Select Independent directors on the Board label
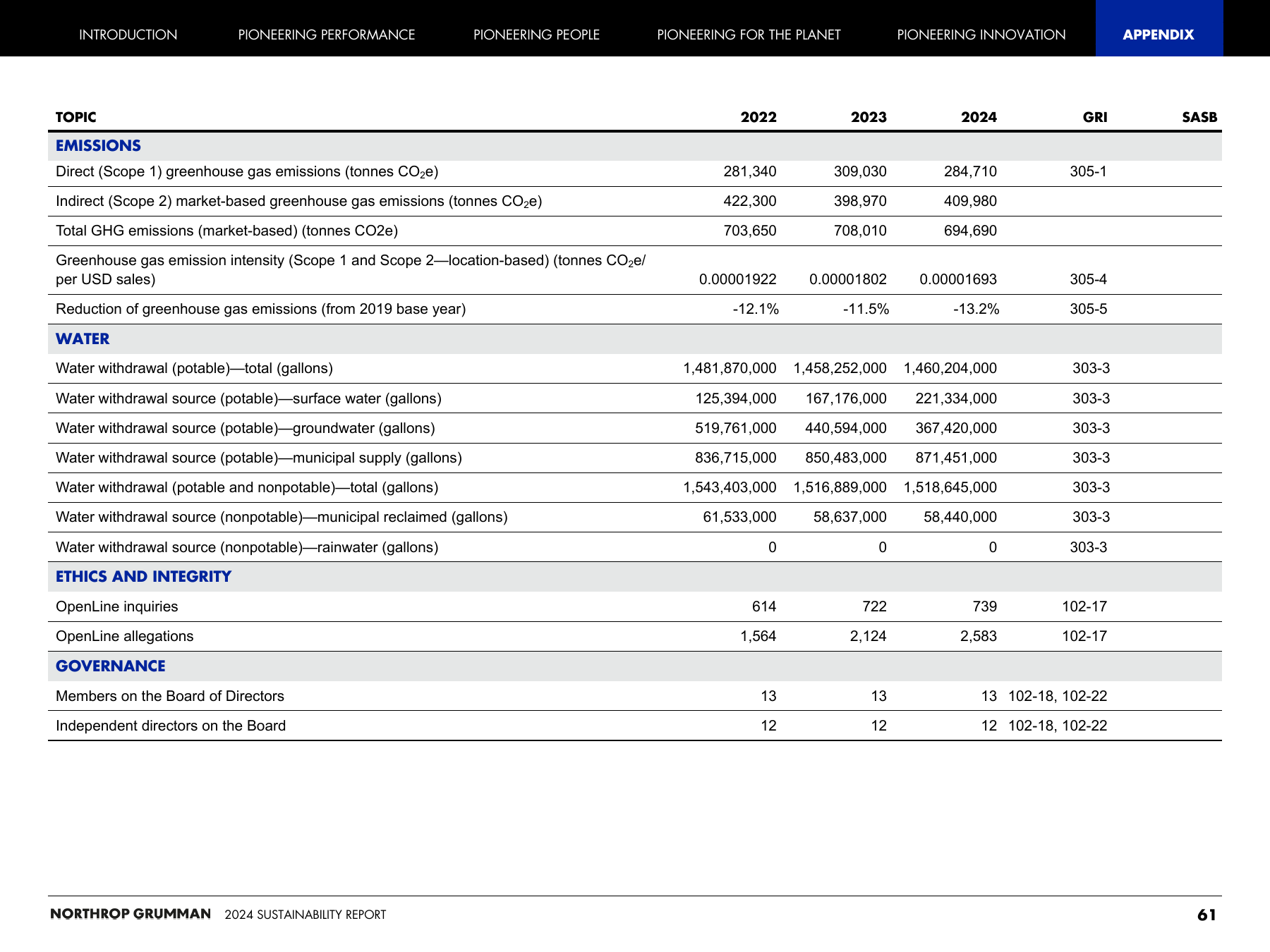Viewport: 1270px width, 952px height. 171,726
